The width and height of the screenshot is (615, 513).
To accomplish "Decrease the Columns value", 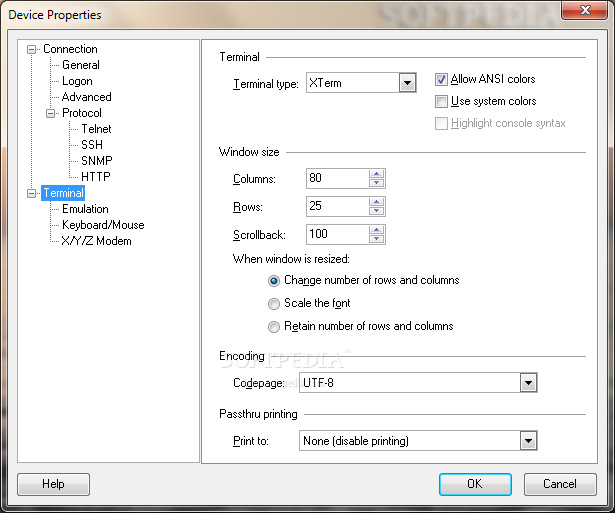I will (x=377, y=183).
